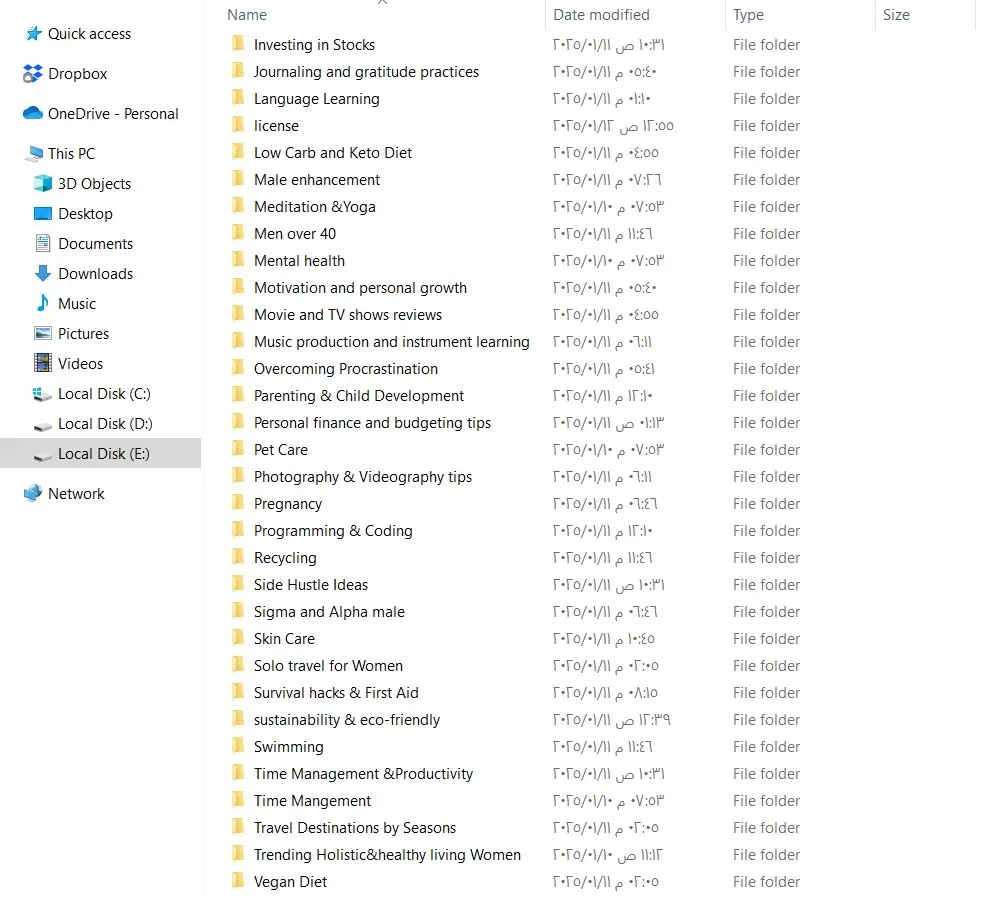Click folder icon beside Recycling
The image size is (982, 902).
238,557
